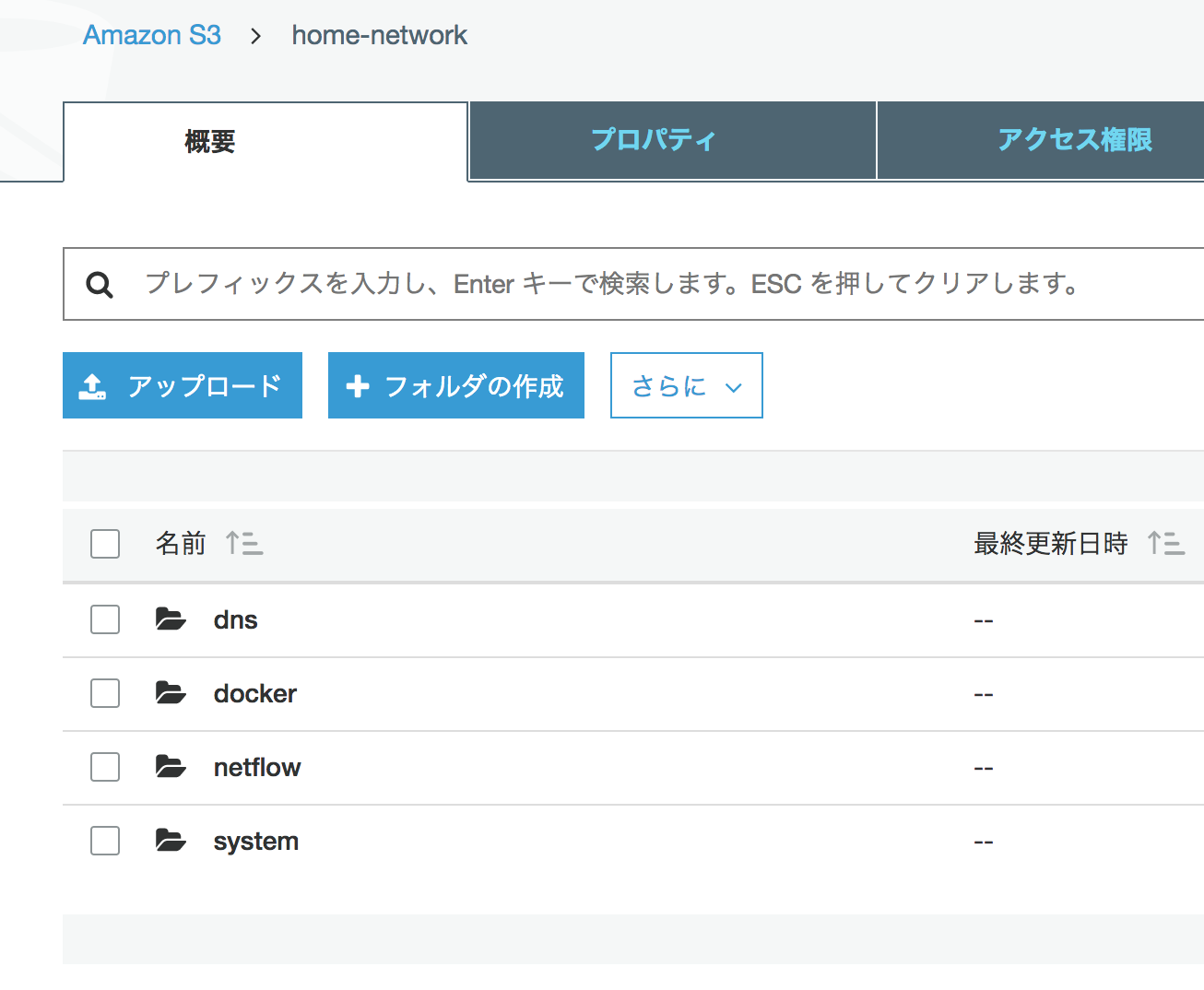Check the select-all checkbox in the header
The height and width of the screenshot is (990, 1204).
pyautogui.click(x=104, y=544)
